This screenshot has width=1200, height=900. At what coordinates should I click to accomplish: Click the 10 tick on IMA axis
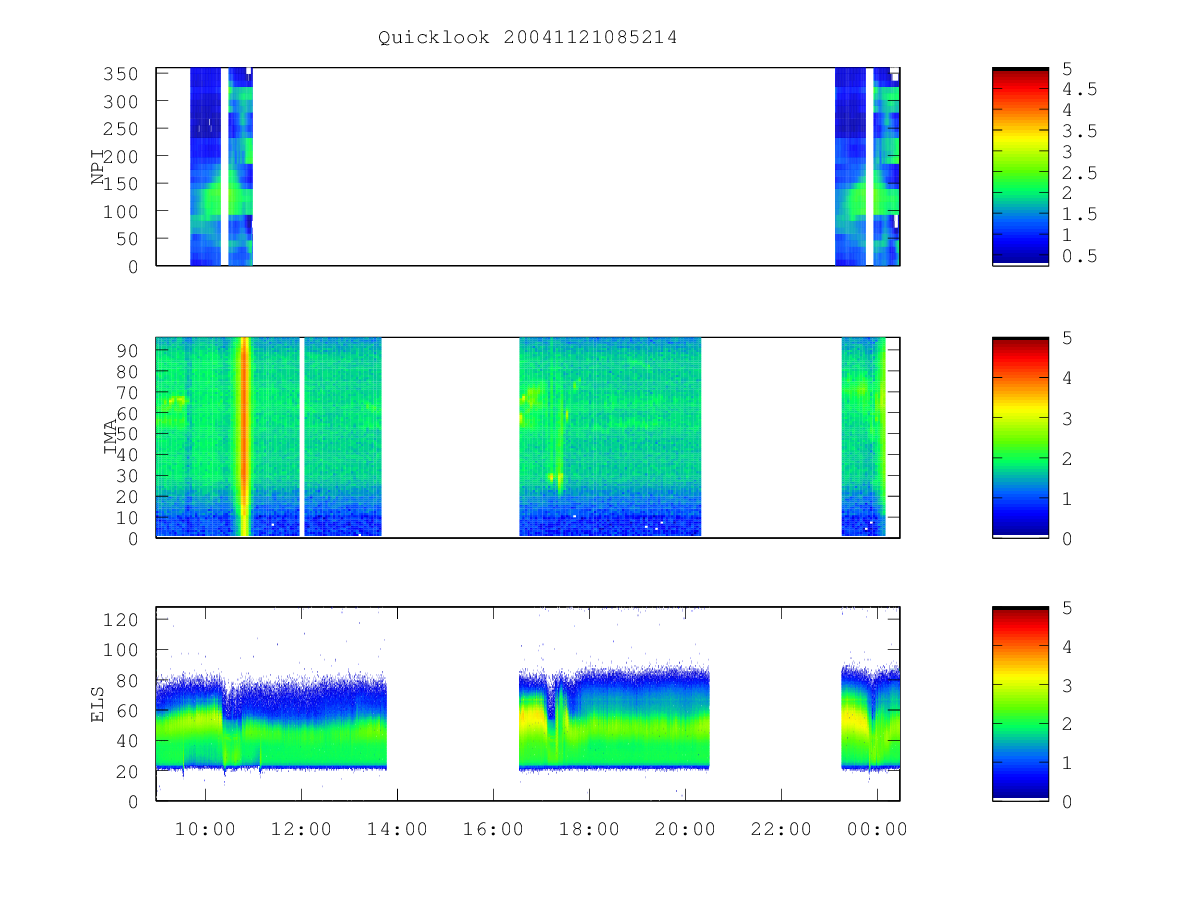(x=127, y=517)
